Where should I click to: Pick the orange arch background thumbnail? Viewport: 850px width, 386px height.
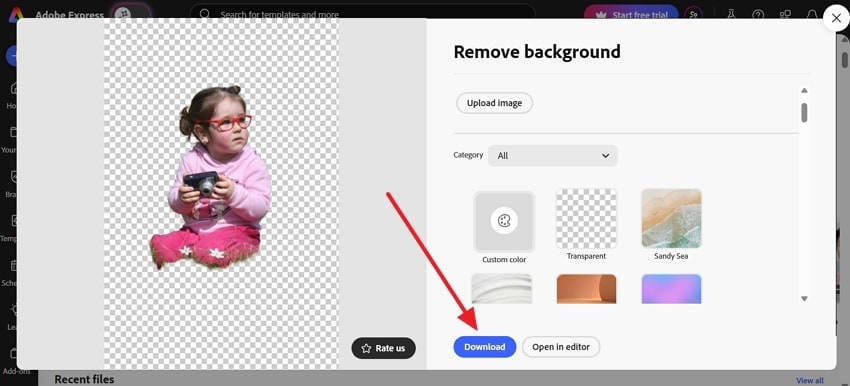pyautogui.click(x=587, y=289)
